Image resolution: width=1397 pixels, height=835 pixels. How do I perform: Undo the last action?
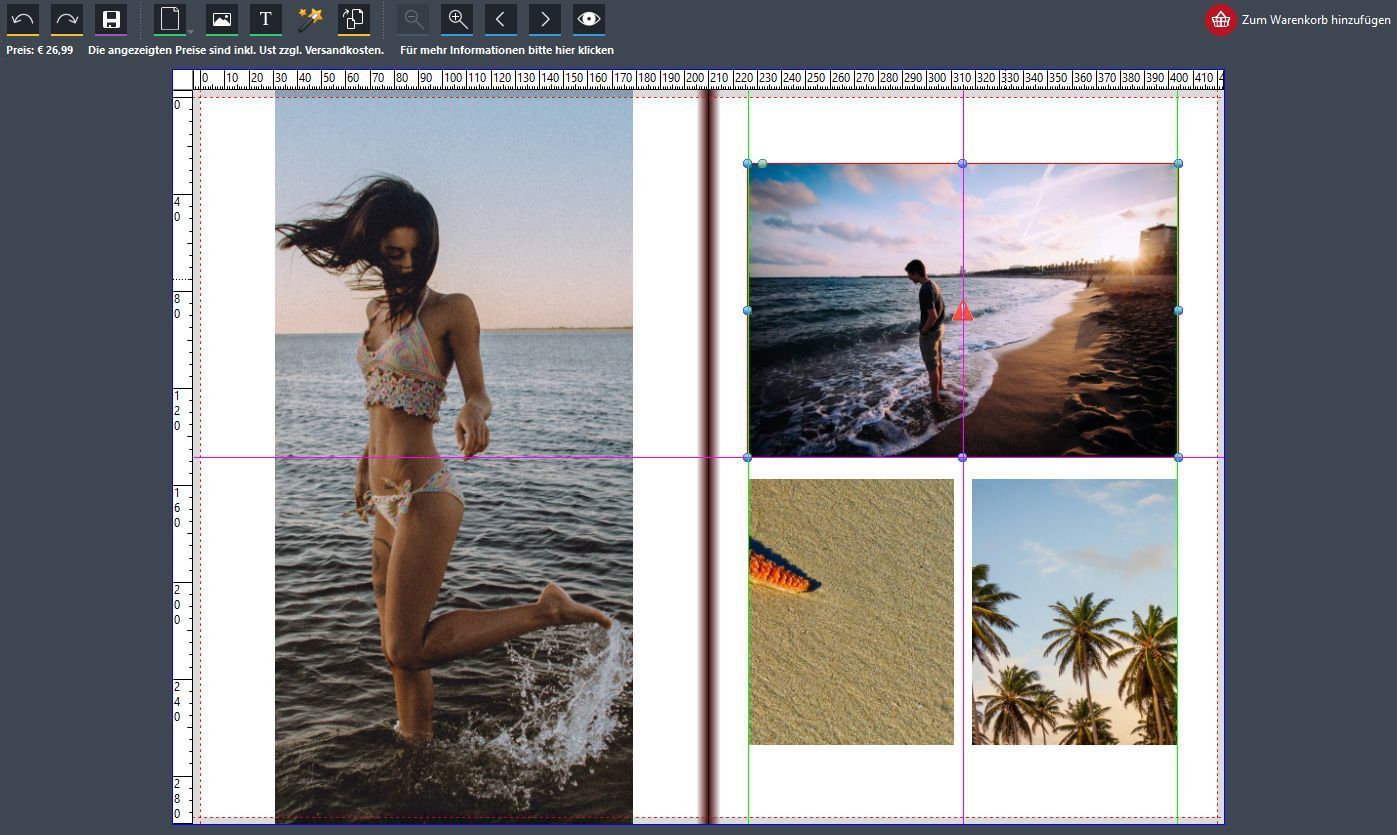[x=23, y=19]
